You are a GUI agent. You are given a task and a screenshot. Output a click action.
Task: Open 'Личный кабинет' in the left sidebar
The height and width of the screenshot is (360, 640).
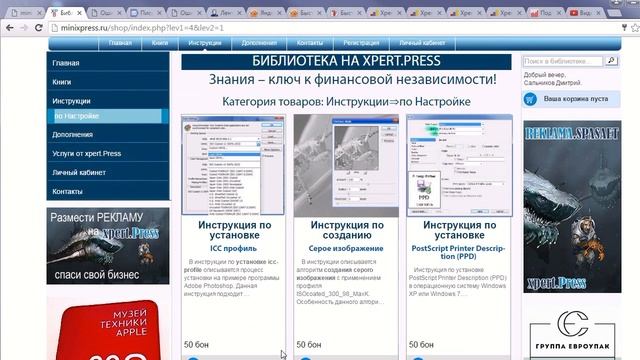tap(108, 172)
